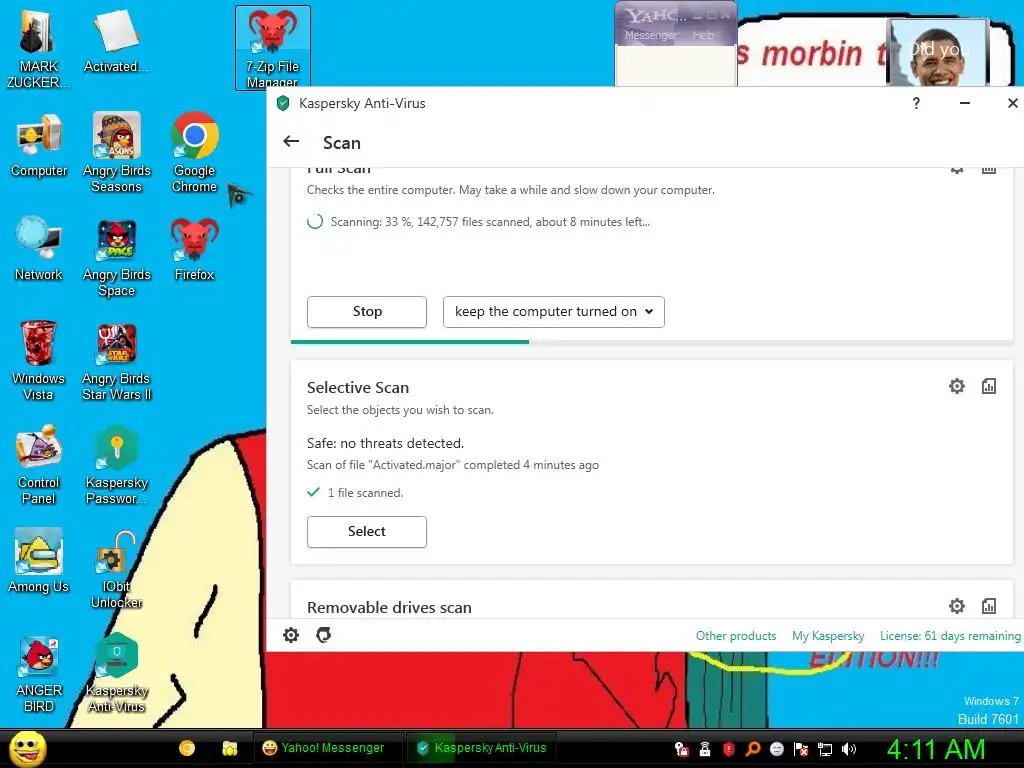Screen dimensions: 1024x768
Task: Click the network tray icon
Action: [825, 749]
